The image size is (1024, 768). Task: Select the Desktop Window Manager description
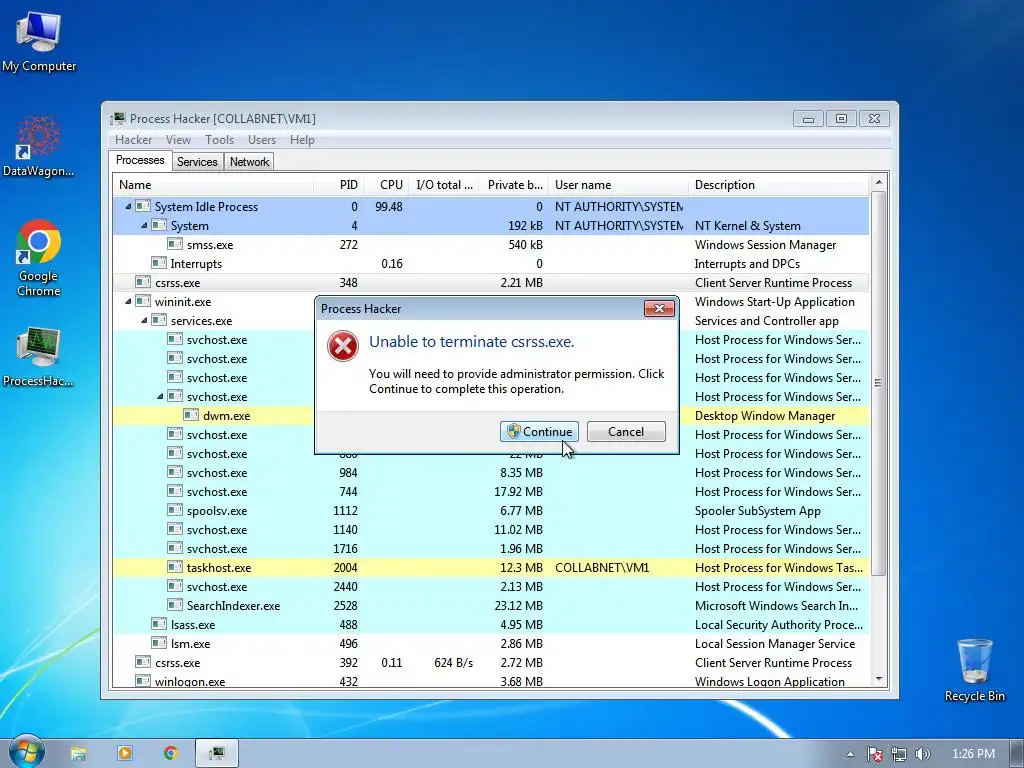click(x=765, y=415)
